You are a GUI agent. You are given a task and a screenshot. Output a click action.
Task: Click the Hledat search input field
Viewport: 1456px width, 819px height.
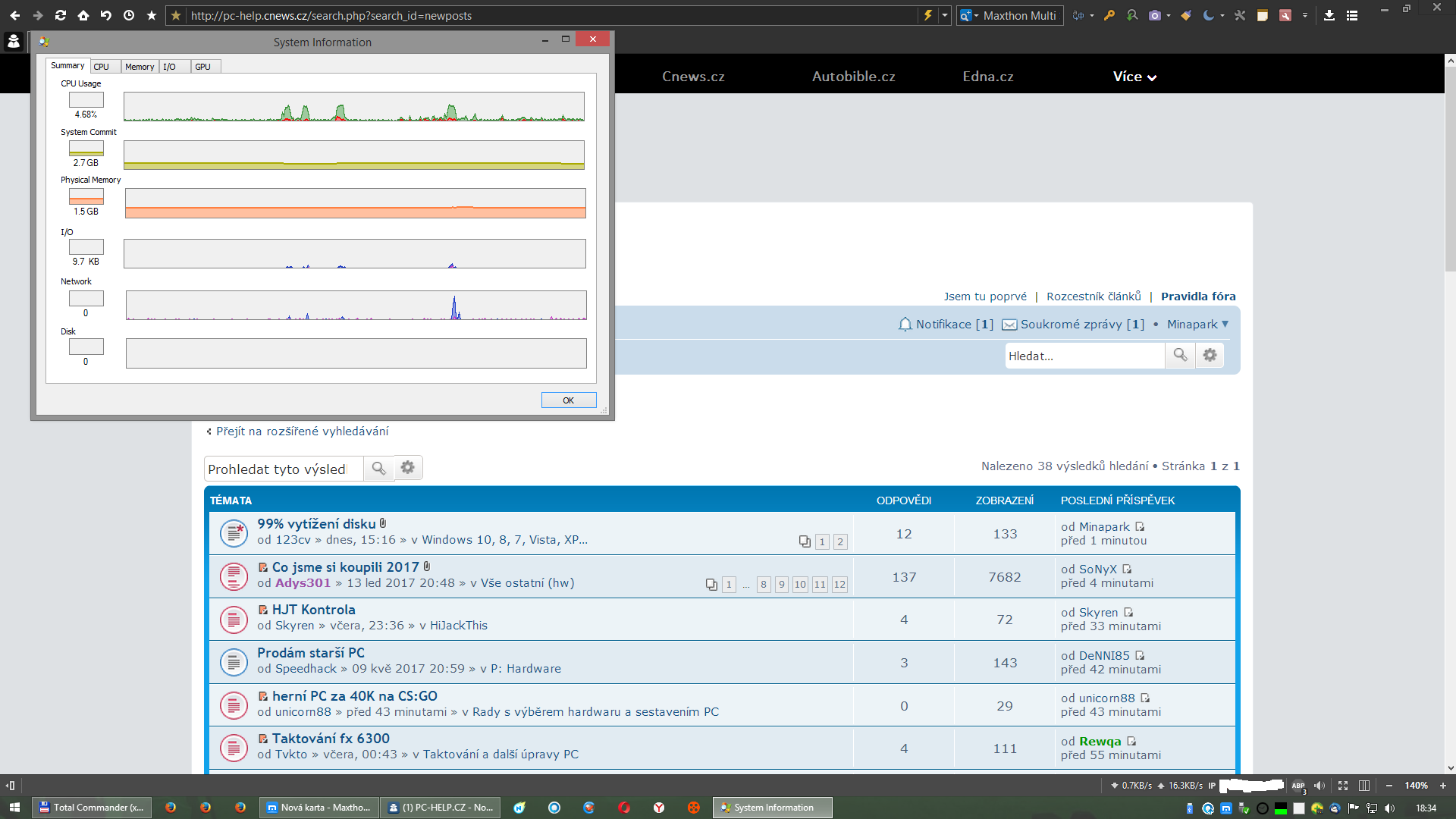(x=1084, y=356)
